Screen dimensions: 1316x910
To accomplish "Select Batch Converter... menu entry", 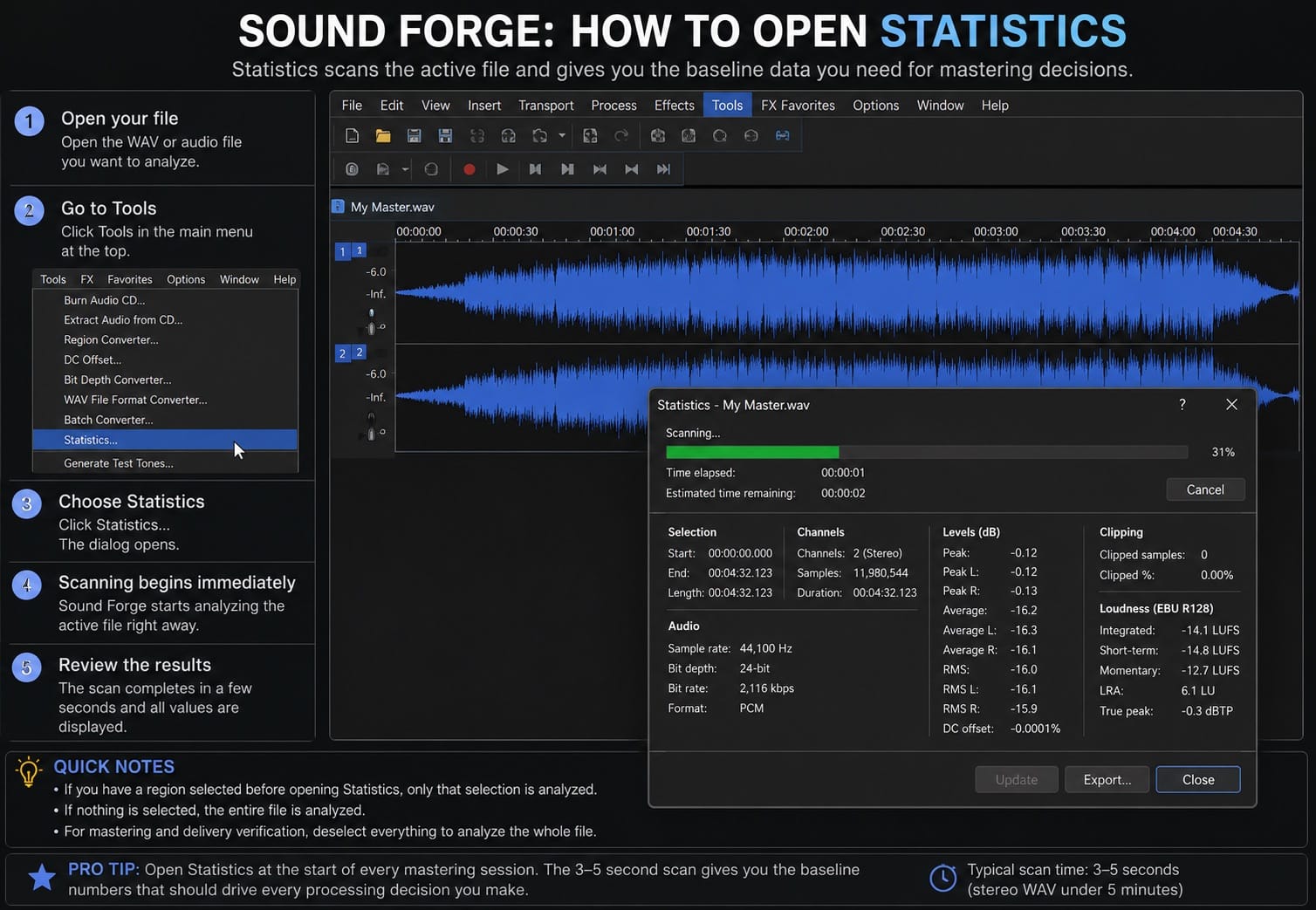I will [166, 420].
